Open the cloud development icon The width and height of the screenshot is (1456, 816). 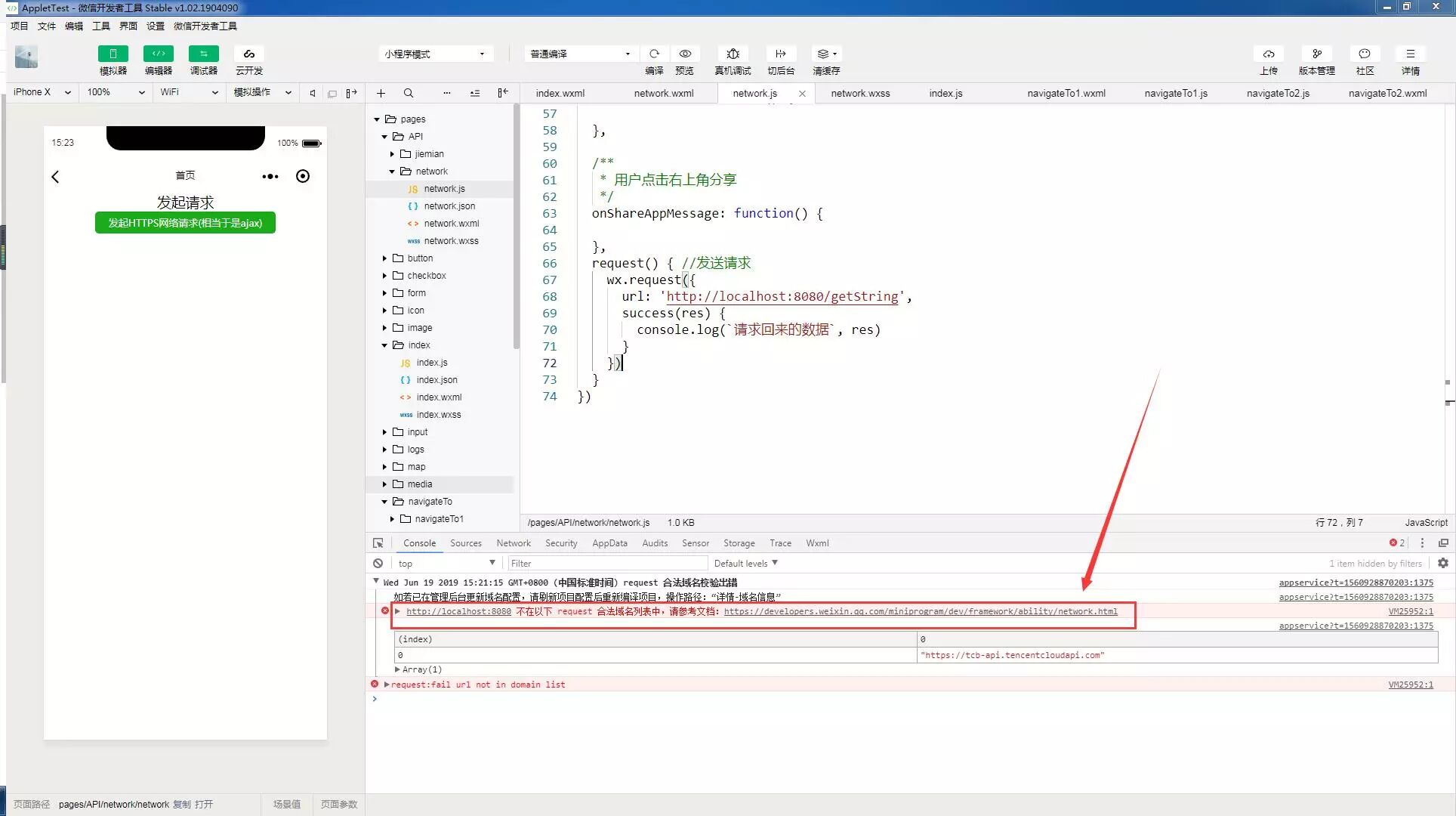click(x=248, y=54)
